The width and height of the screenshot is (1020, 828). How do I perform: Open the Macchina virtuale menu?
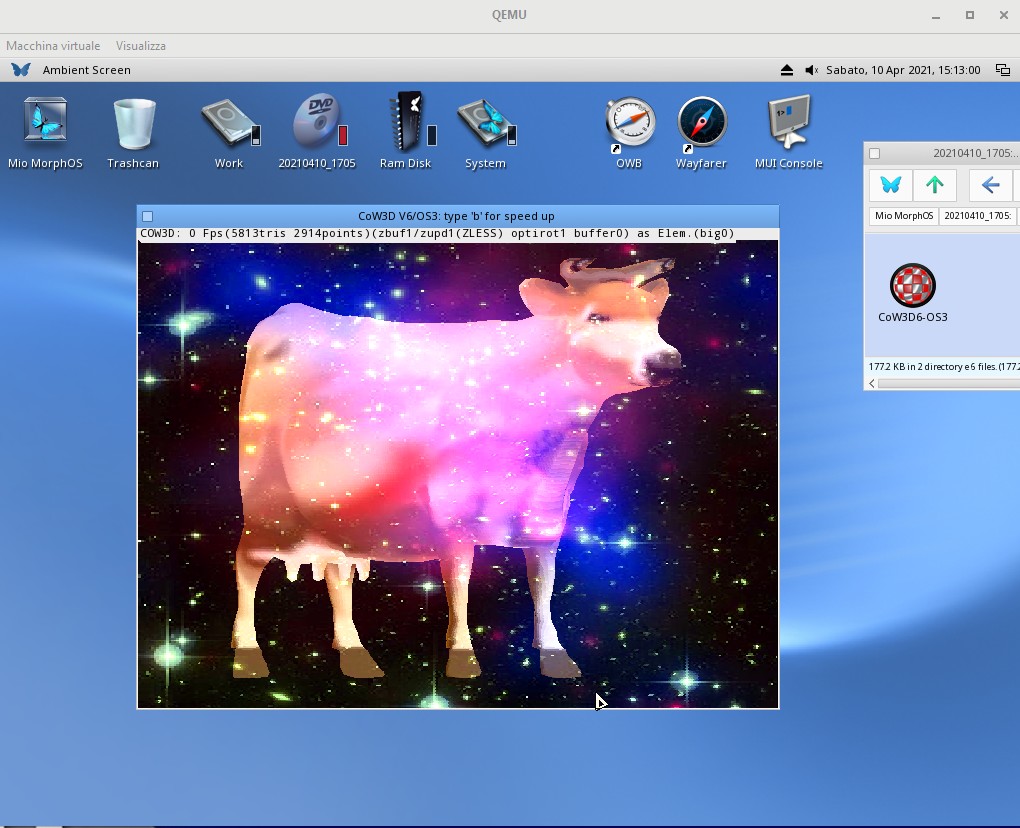click(x=53, y=46)
